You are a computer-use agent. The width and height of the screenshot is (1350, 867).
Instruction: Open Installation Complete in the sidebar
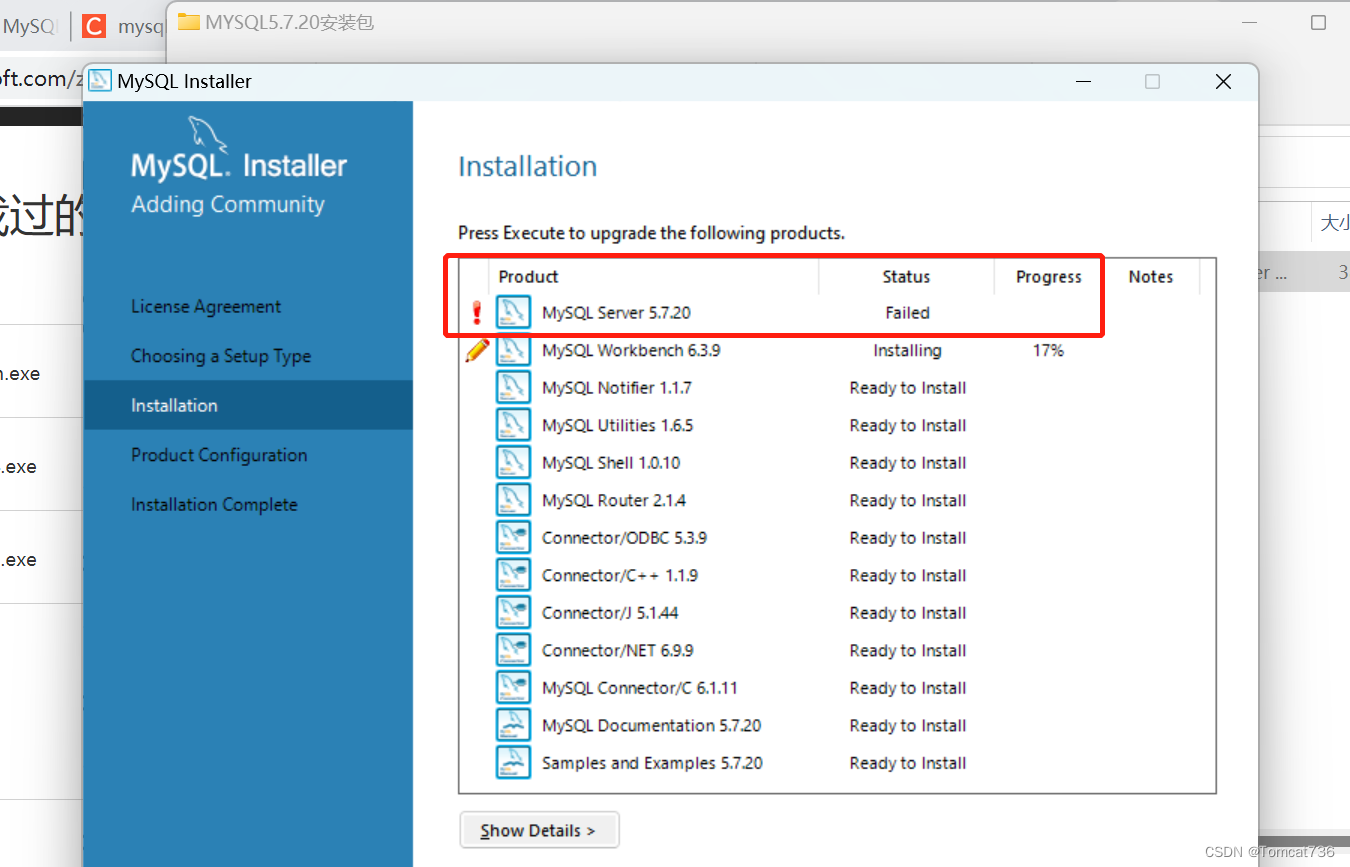point(214,504)
